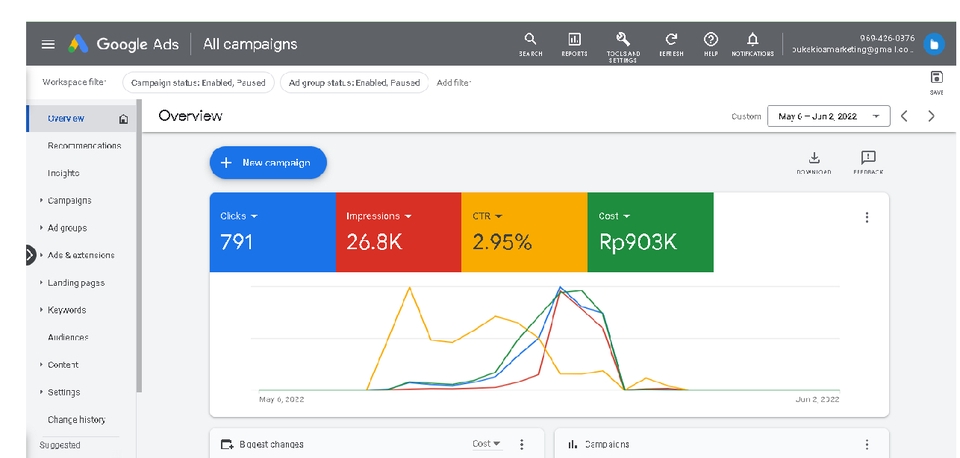960x458 pixels.
Task: Open scorecard three-dot options menu
Action: click(866, 217)
